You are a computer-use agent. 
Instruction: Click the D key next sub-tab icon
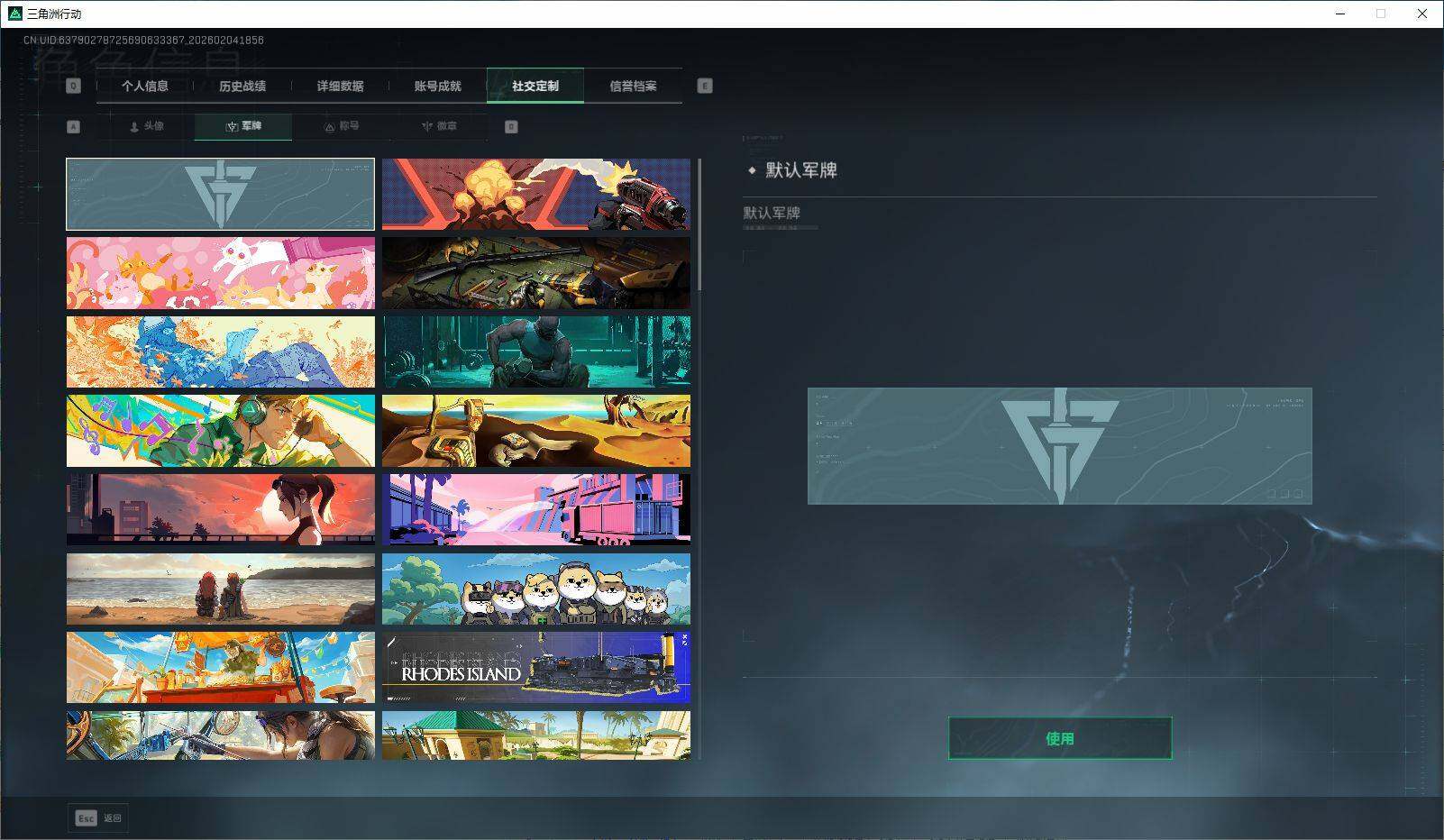(x=511, y=127)
